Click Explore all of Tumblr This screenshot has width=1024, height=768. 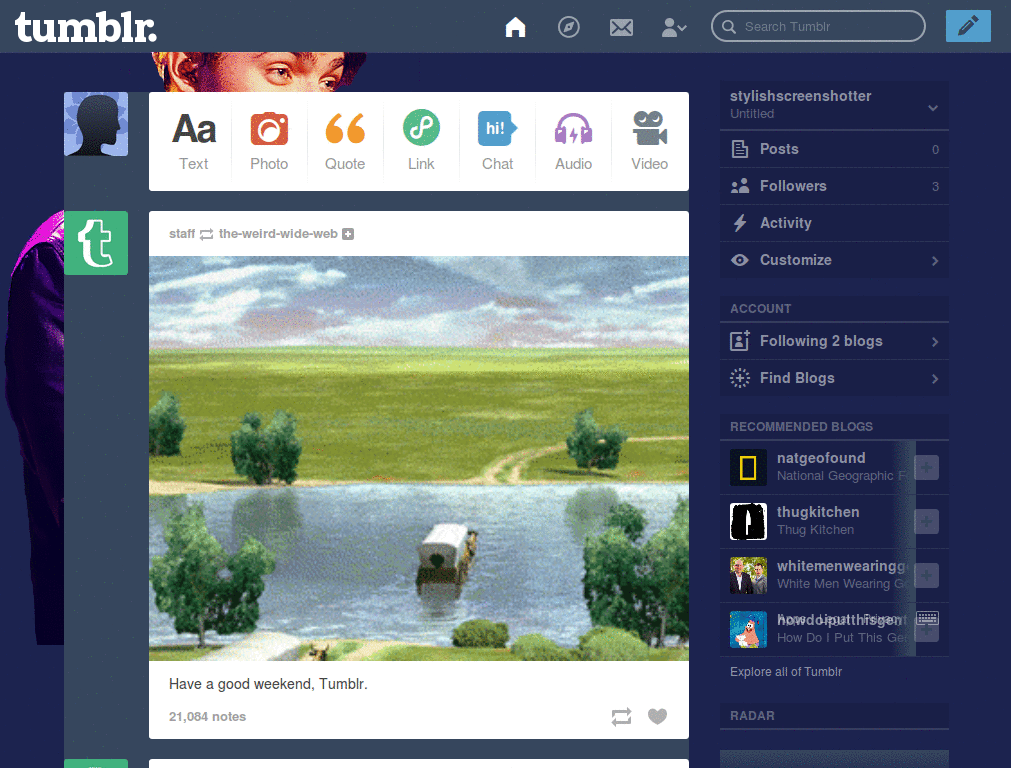[786, 671]
